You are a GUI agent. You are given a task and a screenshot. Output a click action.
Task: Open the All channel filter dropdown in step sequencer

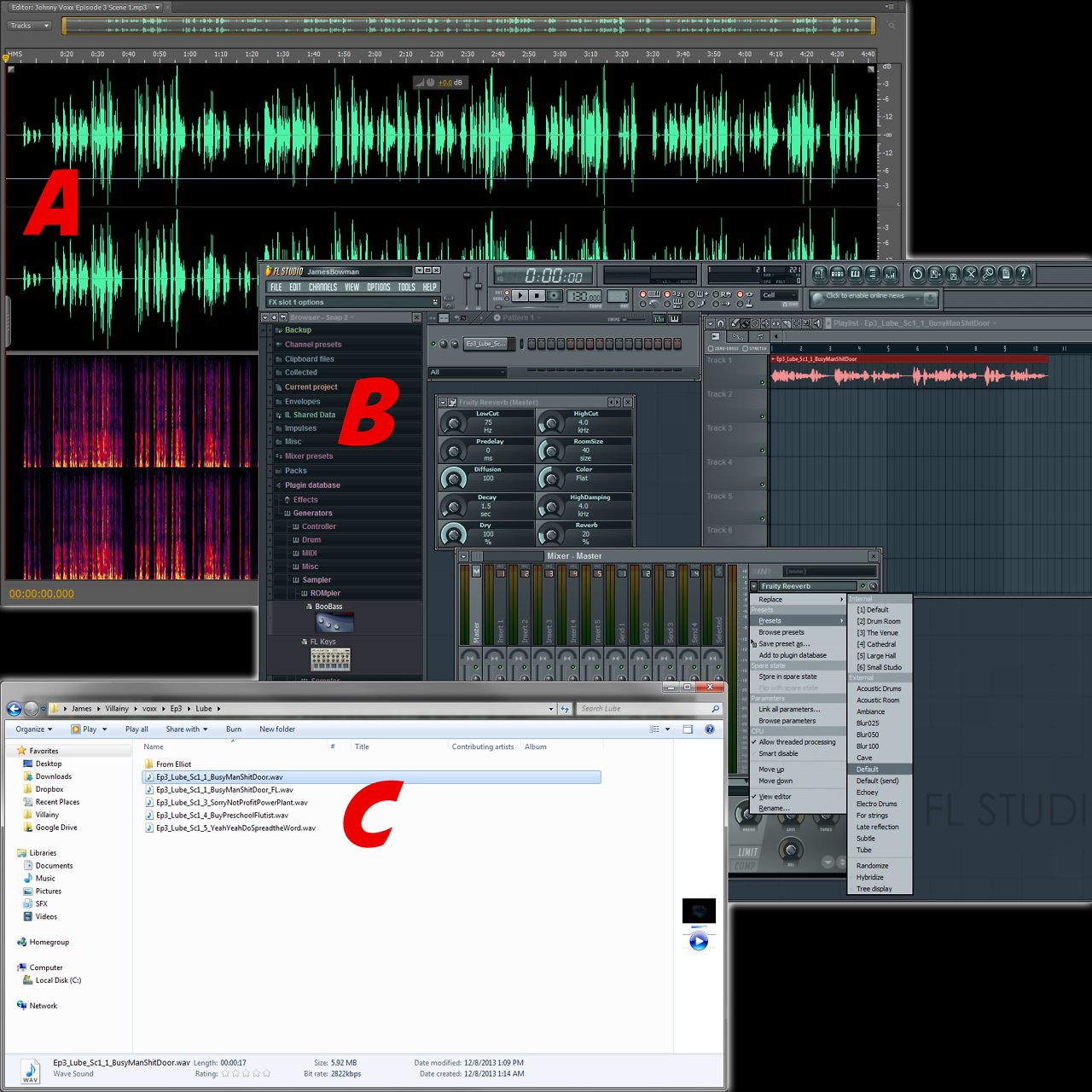pyautogui.click(x=467, y=373)
